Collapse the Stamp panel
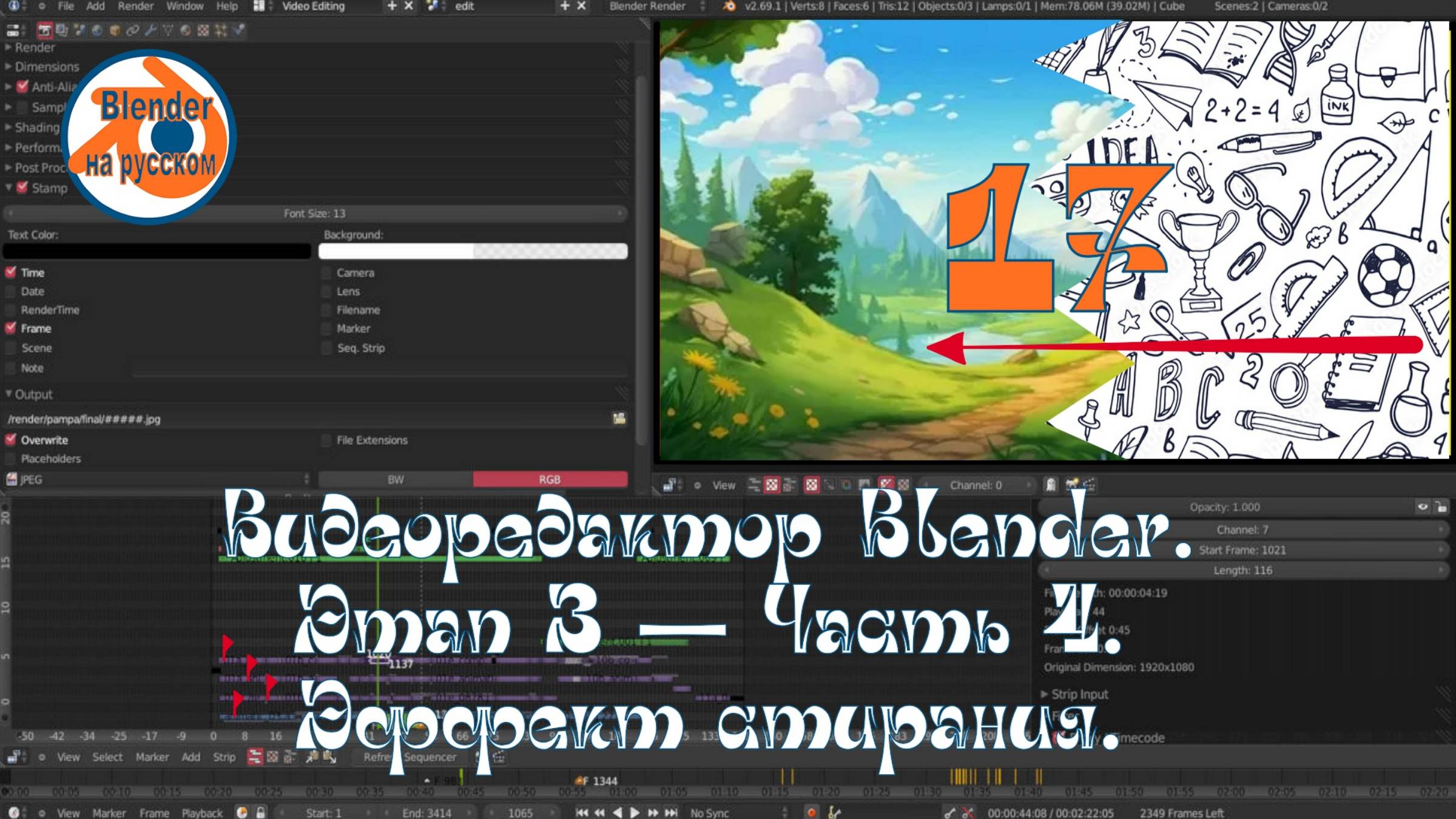This screenshot has width=1456, height=819. pyautogui.click(x=10, y=188)
